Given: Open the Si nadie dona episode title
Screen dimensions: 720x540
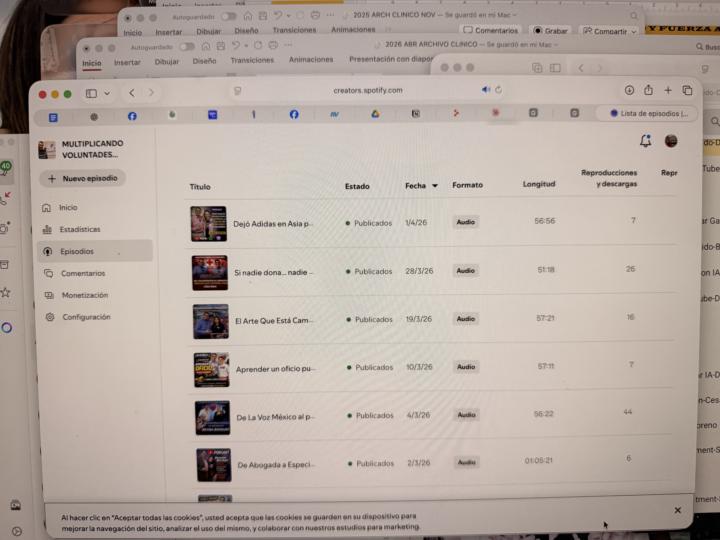Looking at the screenshot, I should pyautogui.click(x=274, y=272).
